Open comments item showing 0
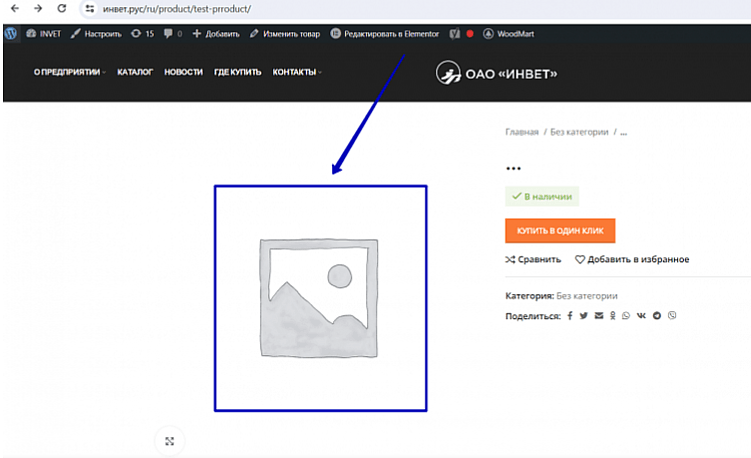751x458 pixels. point(173,34)
